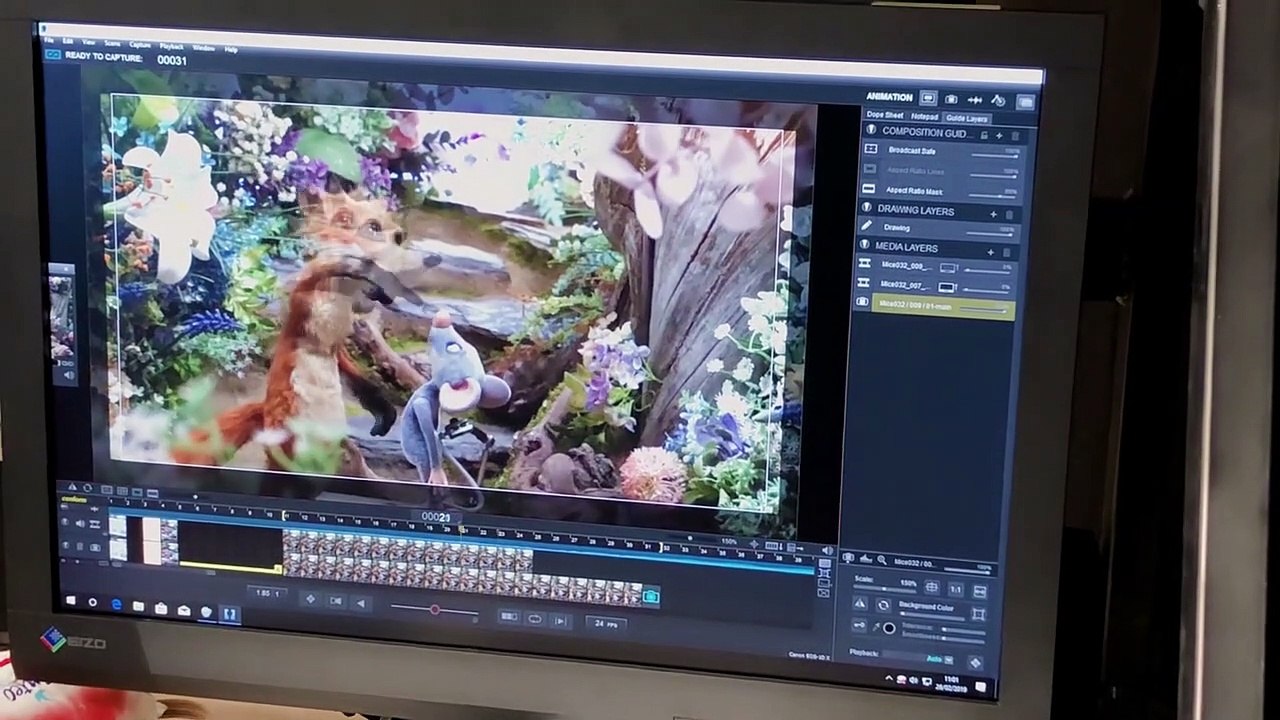Delete the selected media layer
Viewport: 1280px width, 720px height.
1006,253
